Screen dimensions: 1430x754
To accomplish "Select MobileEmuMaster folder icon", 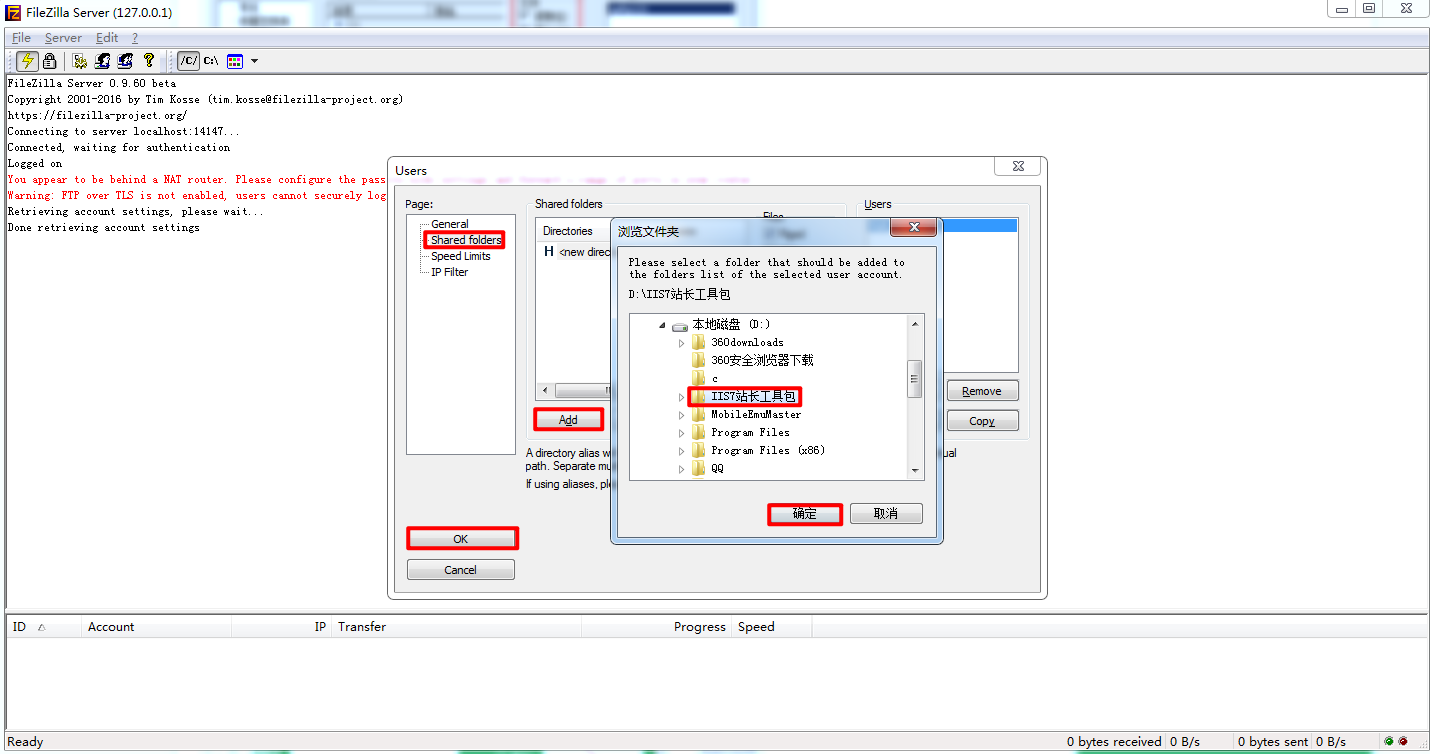I will [699, 414].
